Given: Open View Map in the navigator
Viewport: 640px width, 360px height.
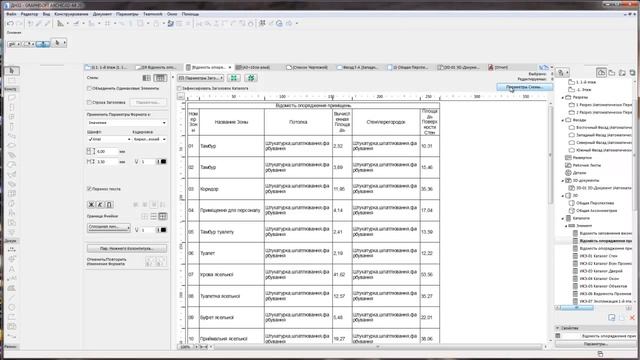Looking at the screenshot, I should coord(612,72).
